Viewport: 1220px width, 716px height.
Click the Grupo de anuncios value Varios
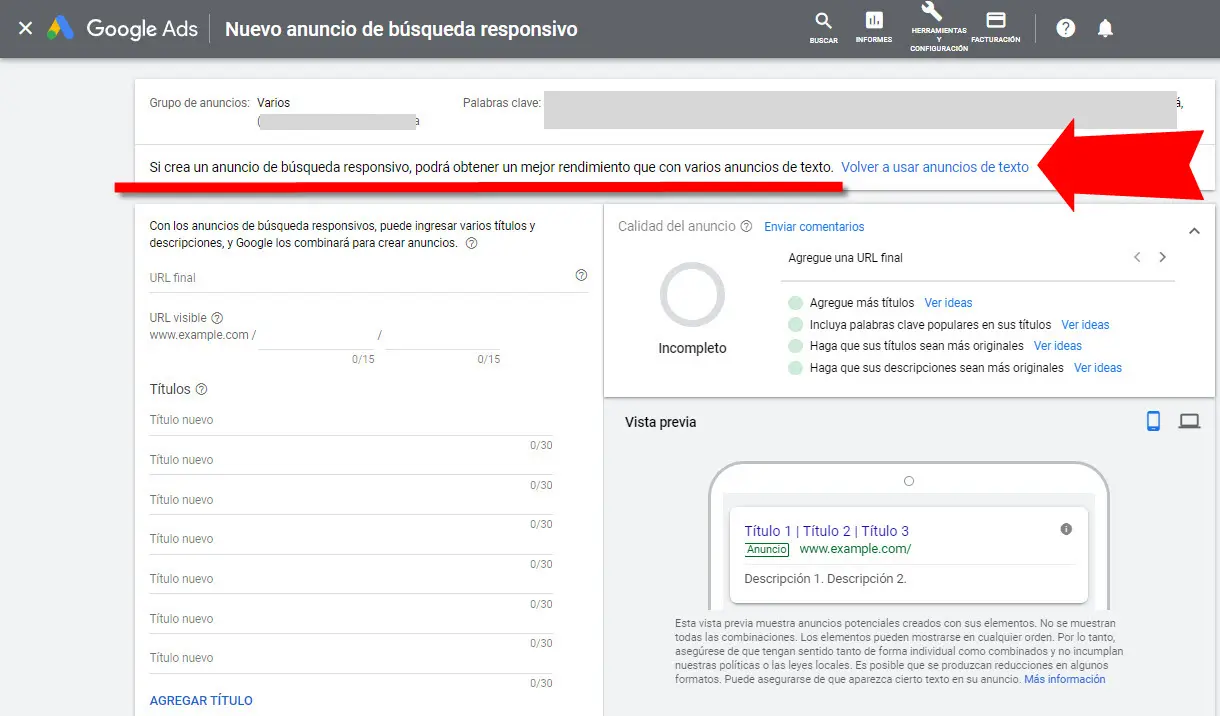point(273,103)
